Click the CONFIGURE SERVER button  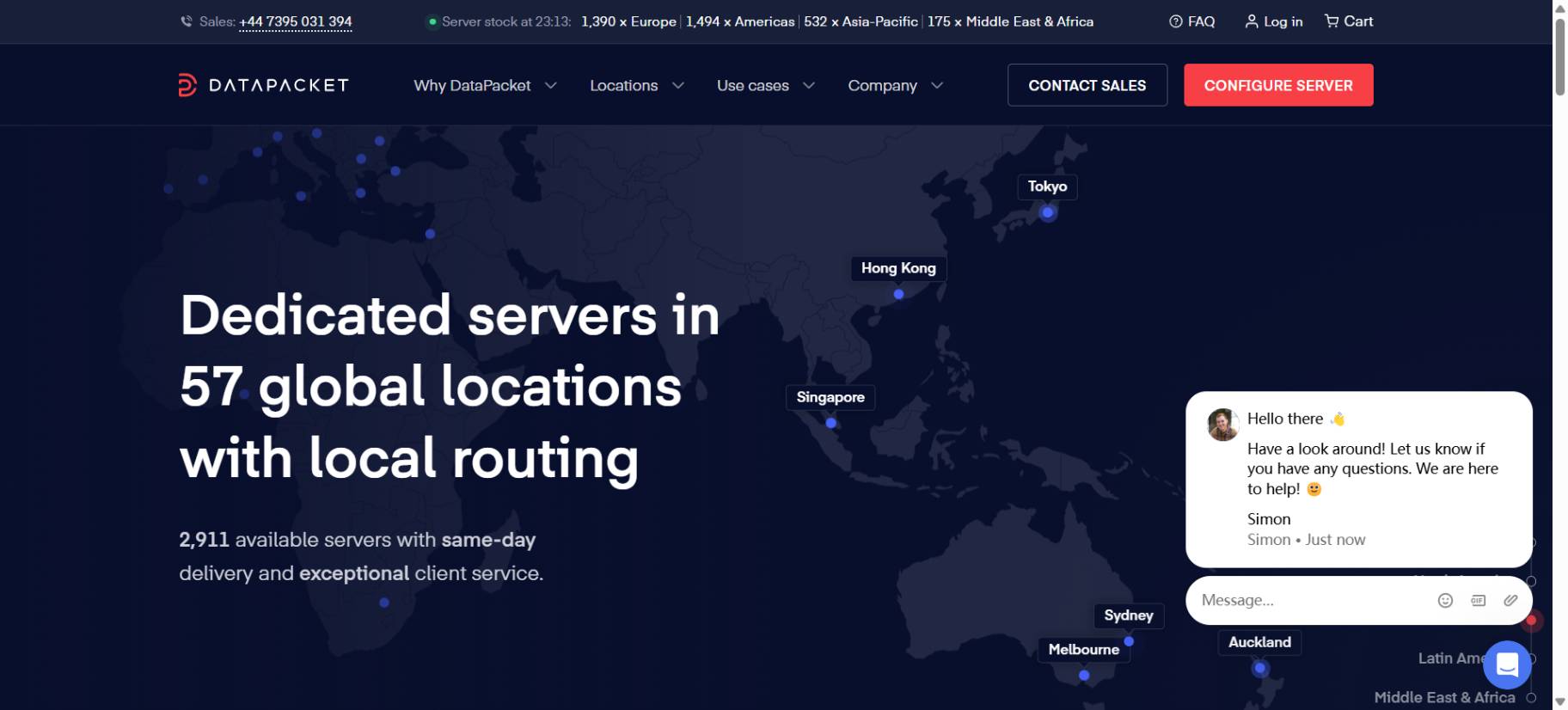click(x=1278, y=85)
